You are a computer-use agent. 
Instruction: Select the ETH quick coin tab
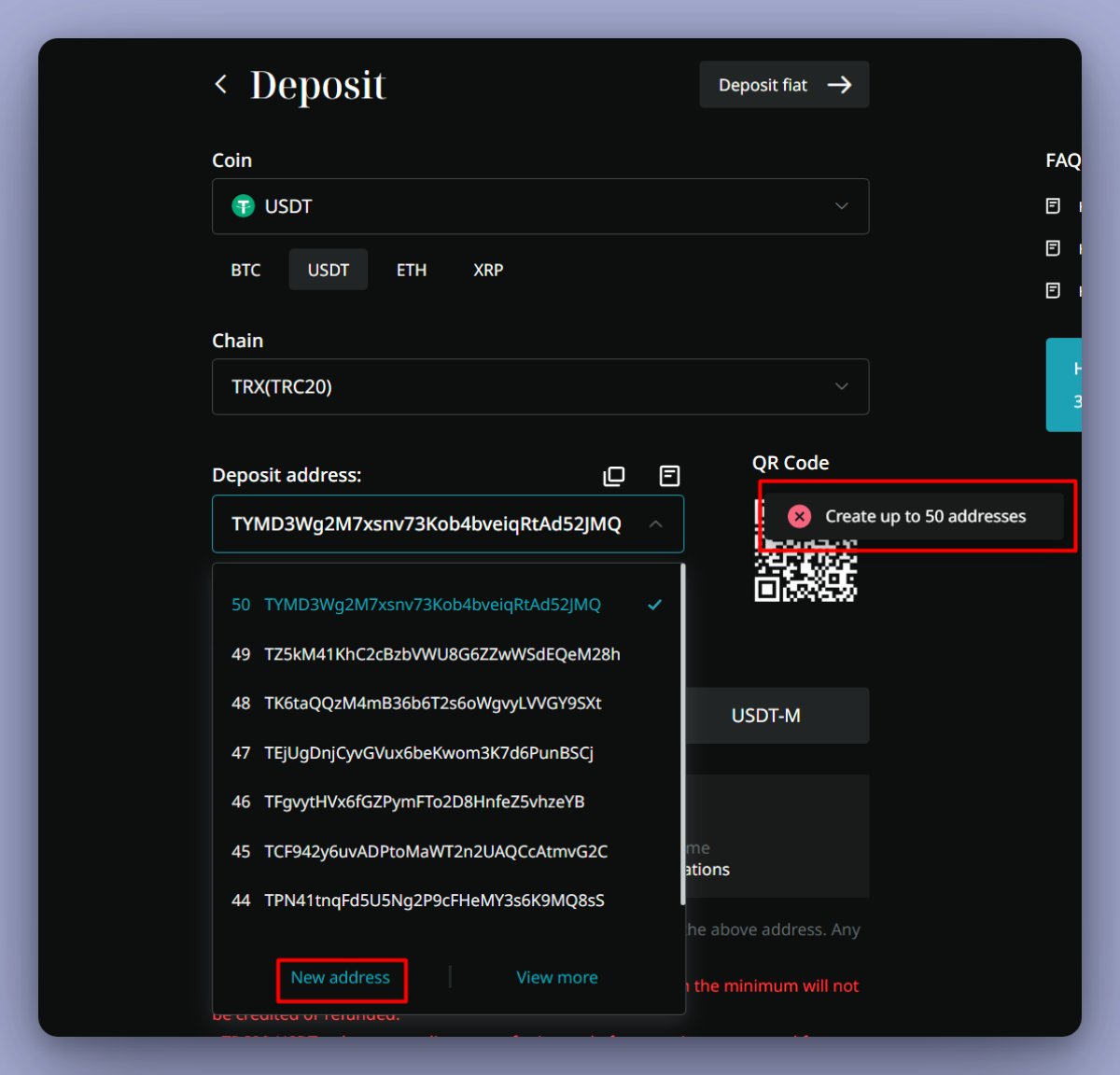(412, 270)
